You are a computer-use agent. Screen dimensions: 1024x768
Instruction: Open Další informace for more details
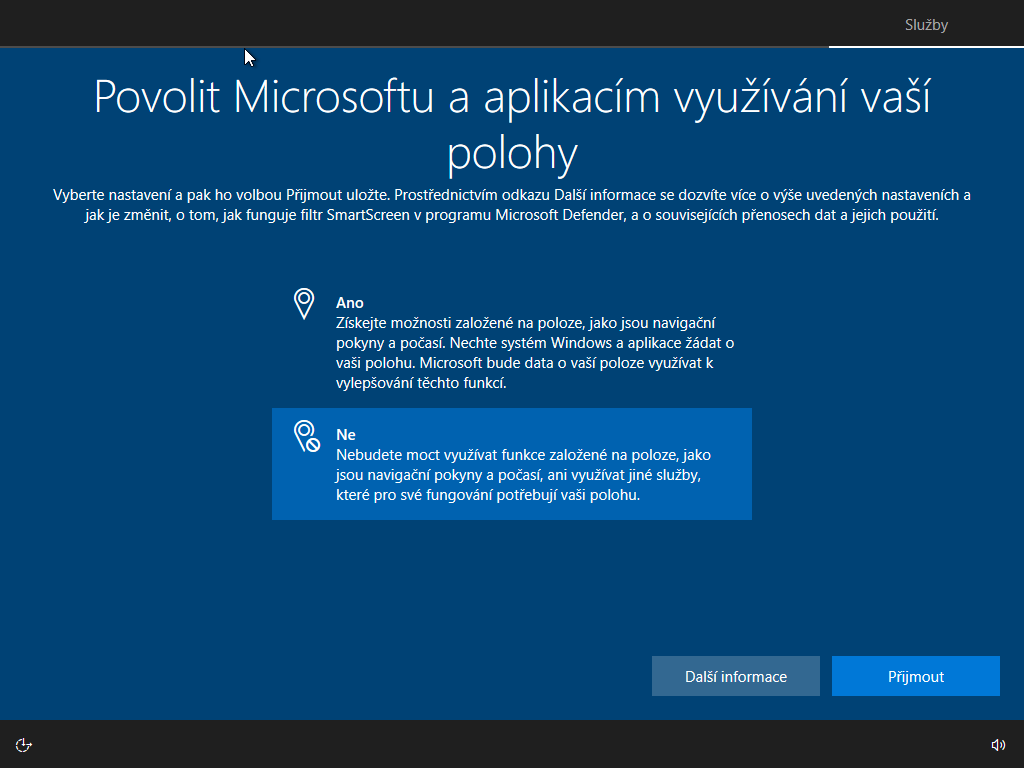pyautogui.click(x=736, y=677)
